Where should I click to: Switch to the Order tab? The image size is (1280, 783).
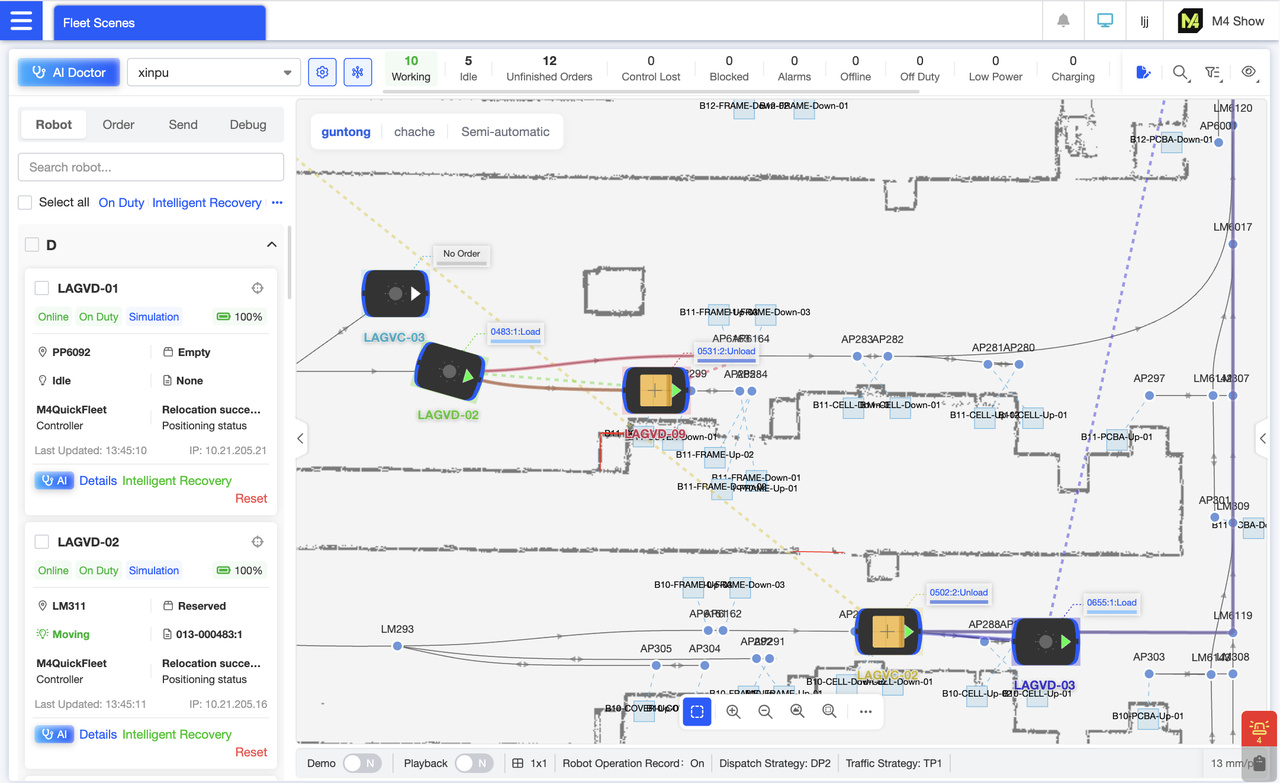click(118, 124)
